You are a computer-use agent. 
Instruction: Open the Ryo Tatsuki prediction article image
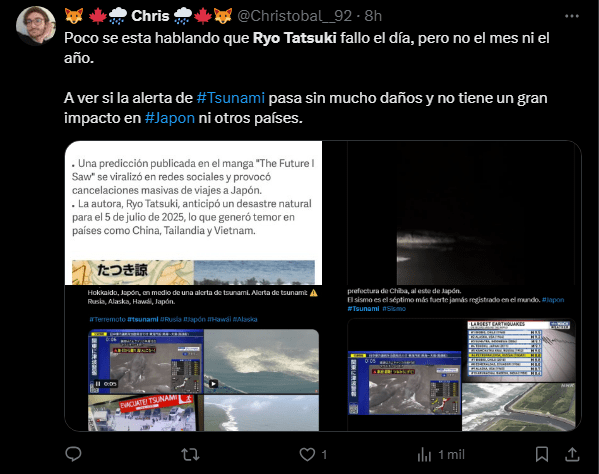click(x=193, y=213)
